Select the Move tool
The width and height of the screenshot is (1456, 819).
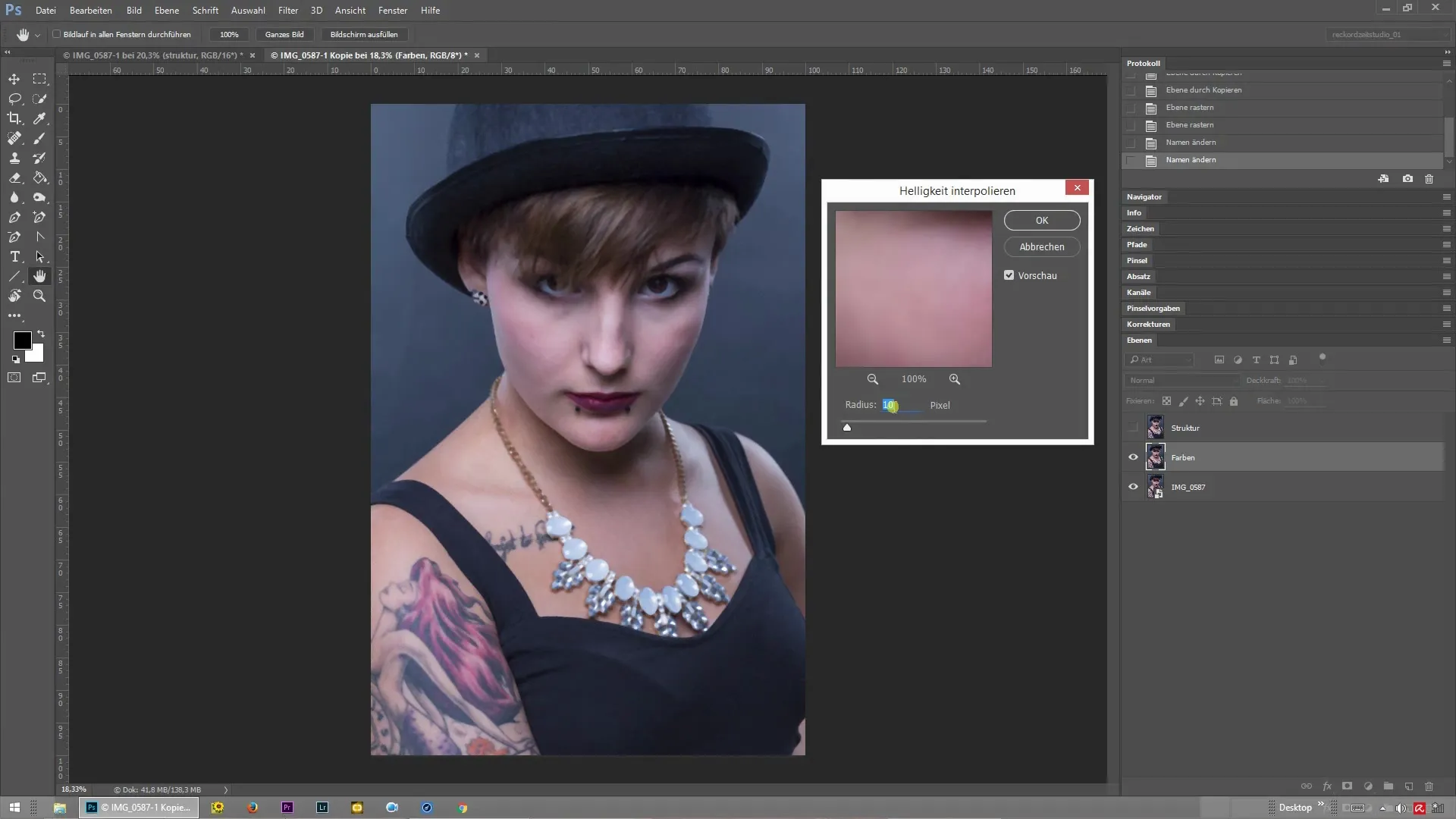tap(14, 79)
